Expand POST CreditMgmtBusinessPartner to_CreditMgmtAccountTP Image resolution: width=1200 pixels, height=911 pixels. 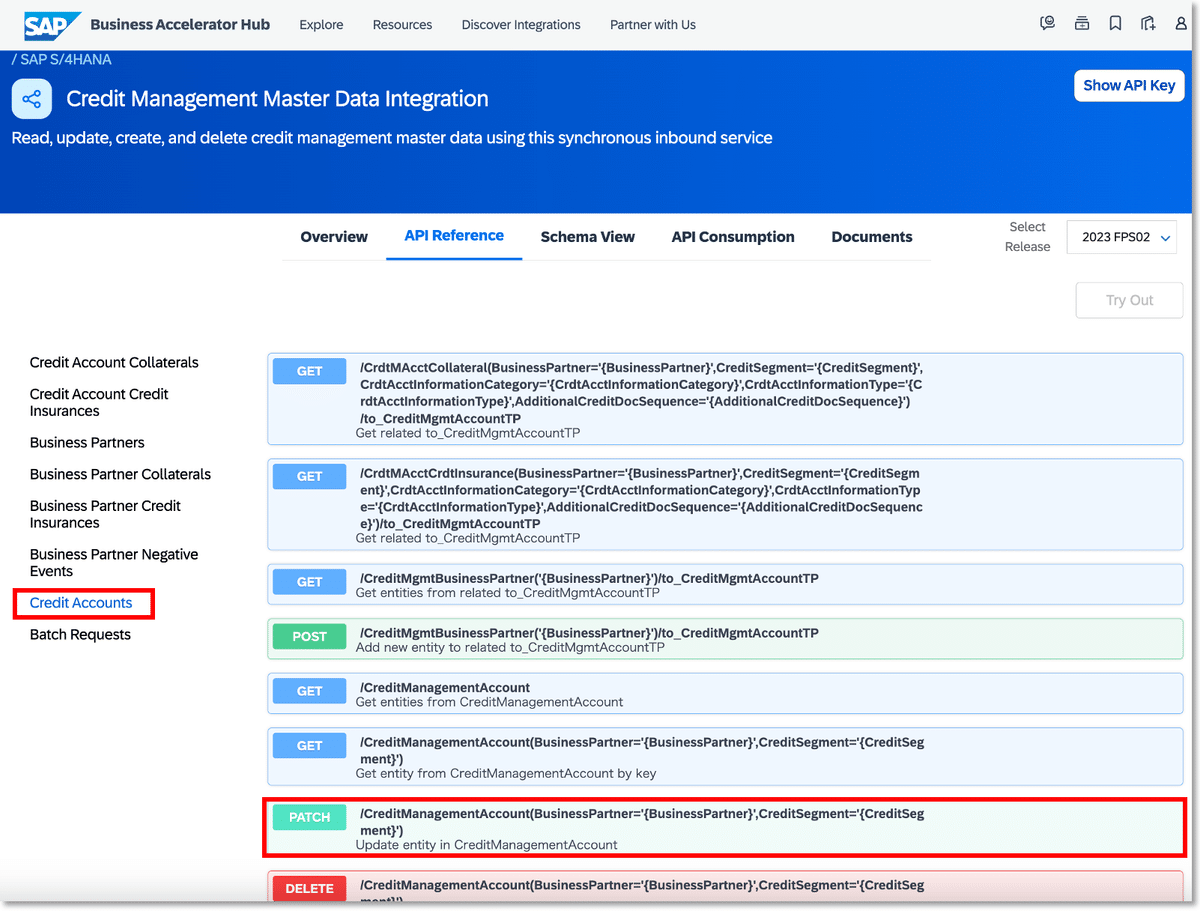point(725,640)
